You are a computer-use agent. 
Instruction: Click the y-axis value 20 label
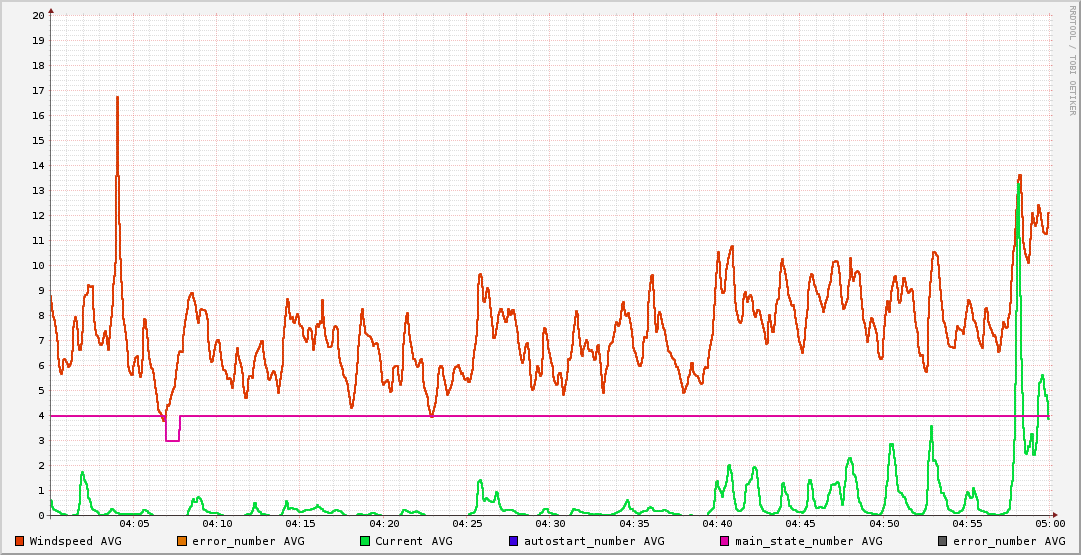coord(38,16)
